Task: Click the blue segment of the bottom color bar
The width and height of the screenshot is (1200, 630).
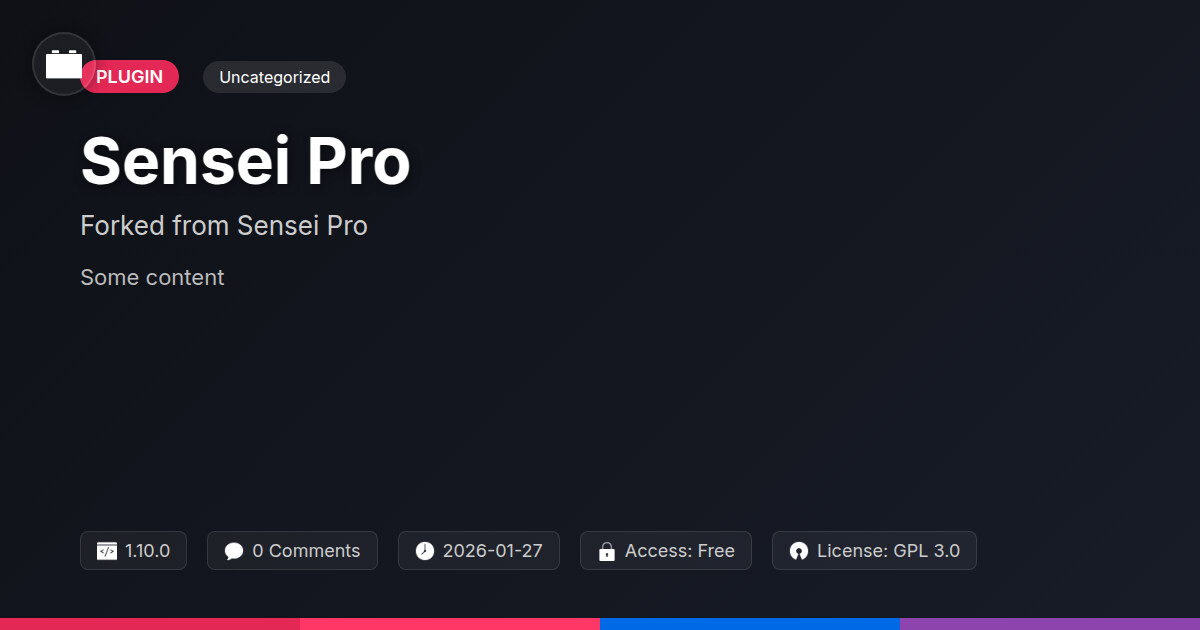Action: pos(750,624)
